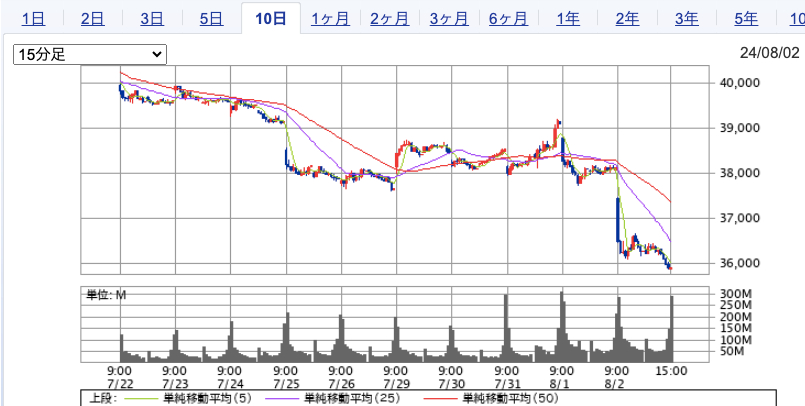Switch to the 3年 chart tab
The height and width of the screenshot is (406, 805).
click(x=686, y=20)
